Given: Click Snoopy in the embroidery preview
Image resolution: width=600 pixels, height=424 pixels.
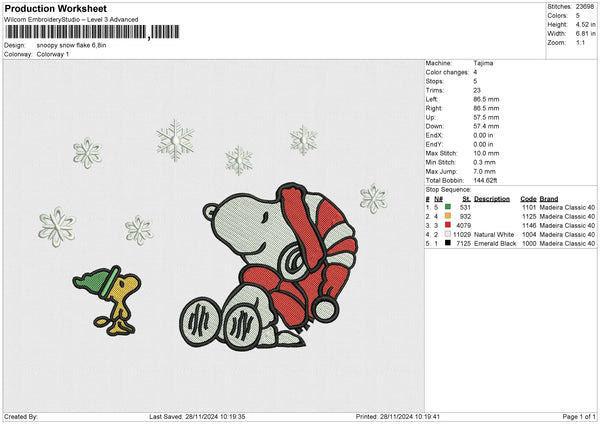Looking at the screenshot, I should coord(270,266).
